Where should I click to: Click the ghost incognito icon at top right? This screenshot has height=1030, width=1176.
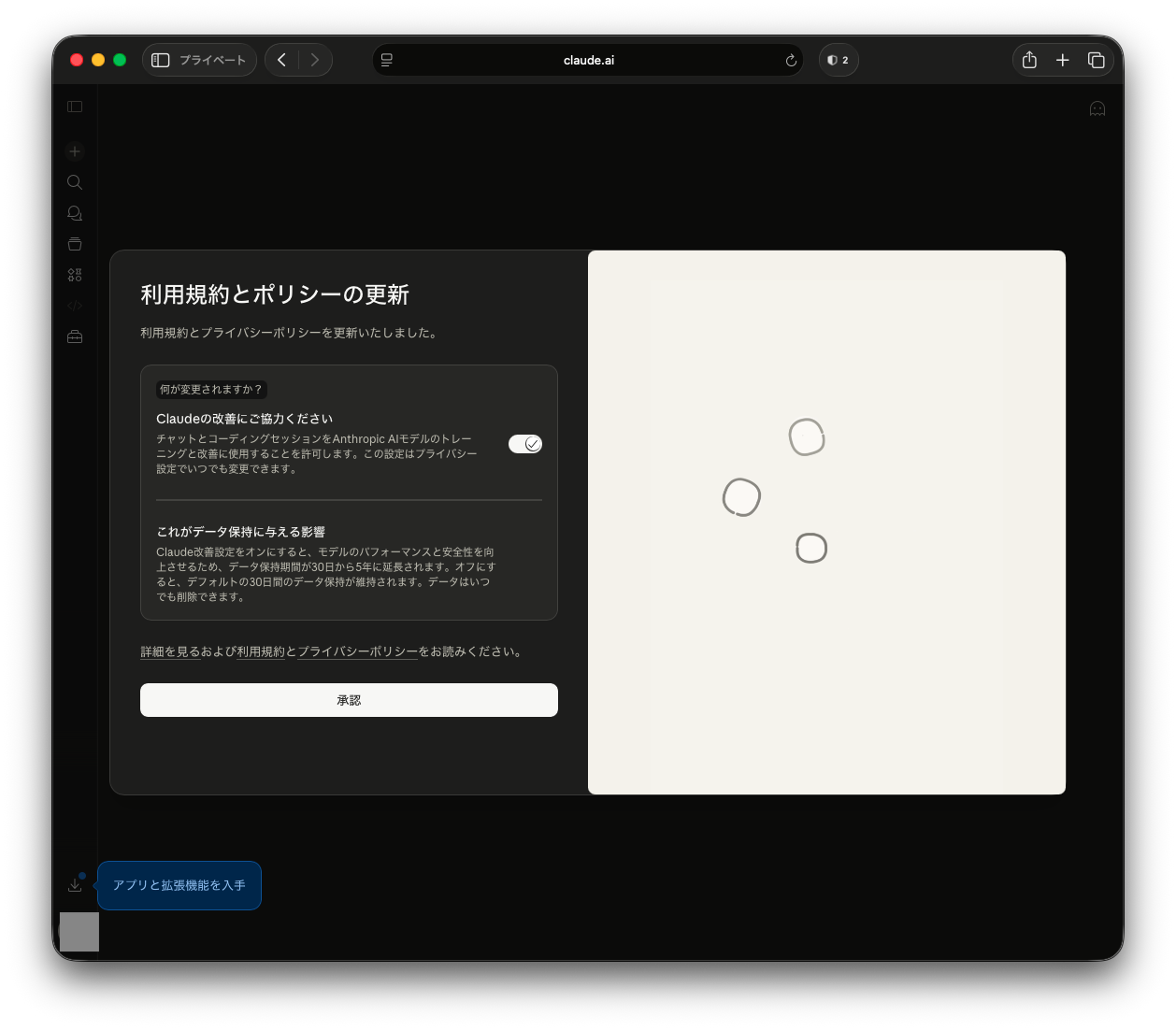(1097, 108)
